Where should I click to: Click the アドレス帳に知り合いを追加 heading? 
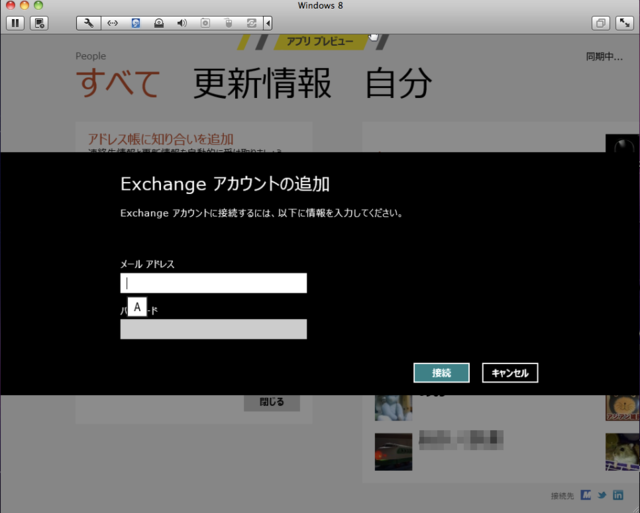(x=161, y=139)
